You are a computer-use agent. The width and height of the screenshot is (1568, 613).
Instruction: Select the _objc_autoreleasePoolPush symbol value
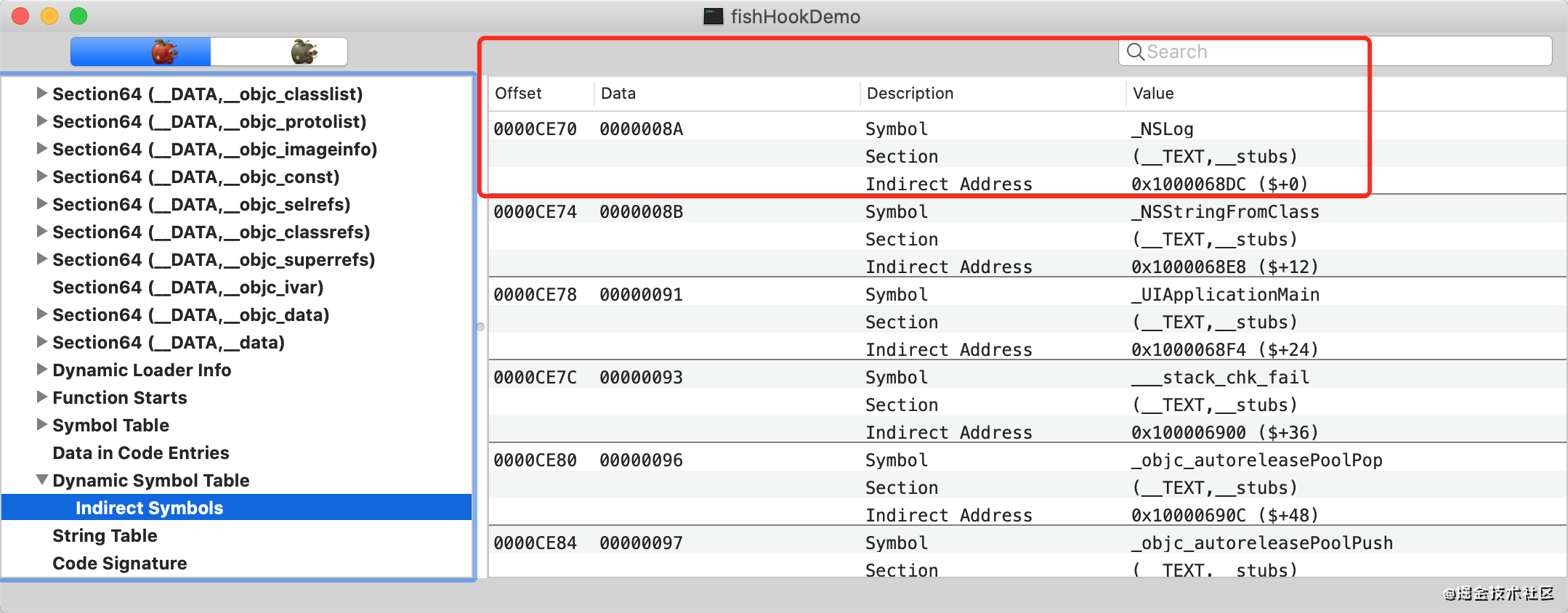tap(1262, 543)
